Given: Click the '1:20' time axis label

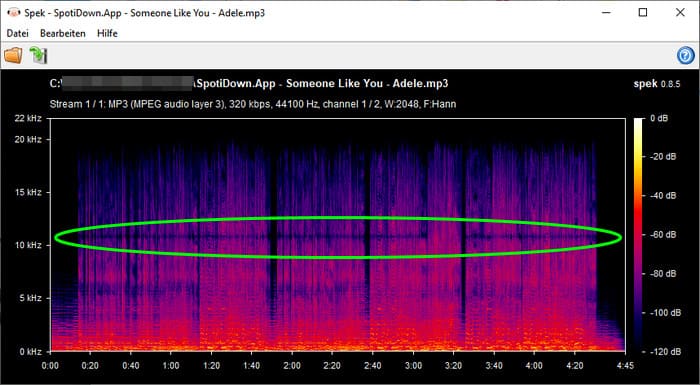Looking at the screenshot, I should [x=211, y=366].
